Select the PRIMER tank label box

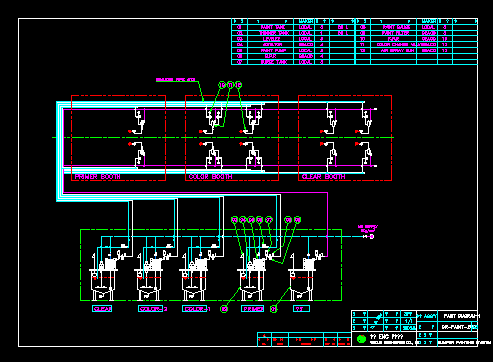[x=253, y=309]
